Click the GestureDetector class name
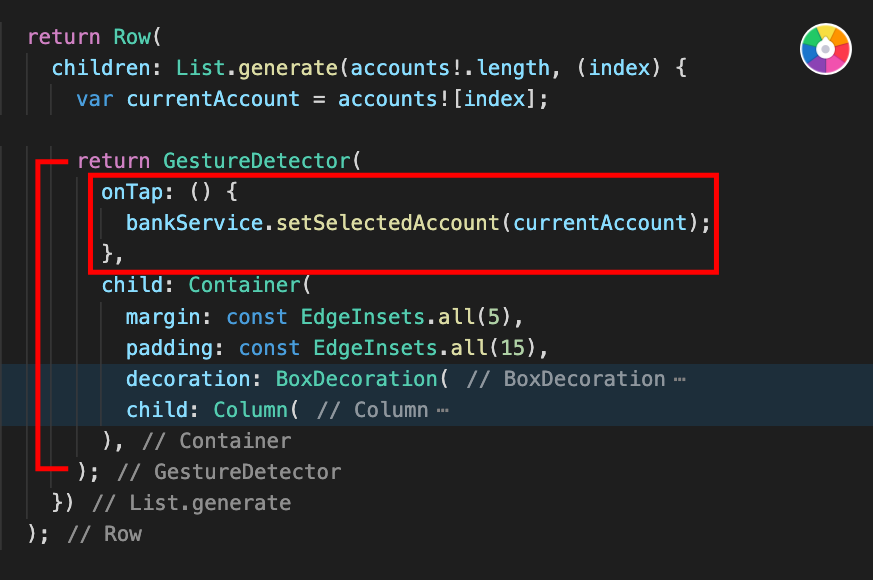Viewport: 873px width, 580px height. point(257,161)
